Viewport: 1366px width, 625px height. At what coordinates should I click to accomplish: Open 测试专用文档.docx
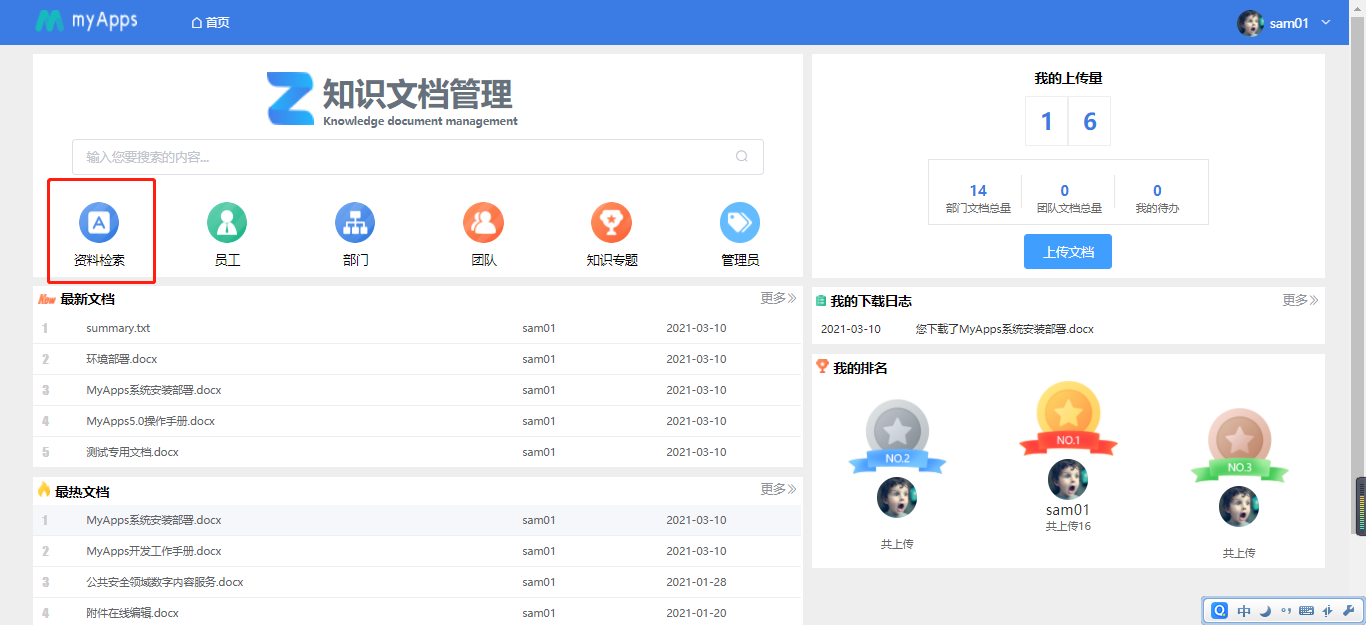coord(133,452)
